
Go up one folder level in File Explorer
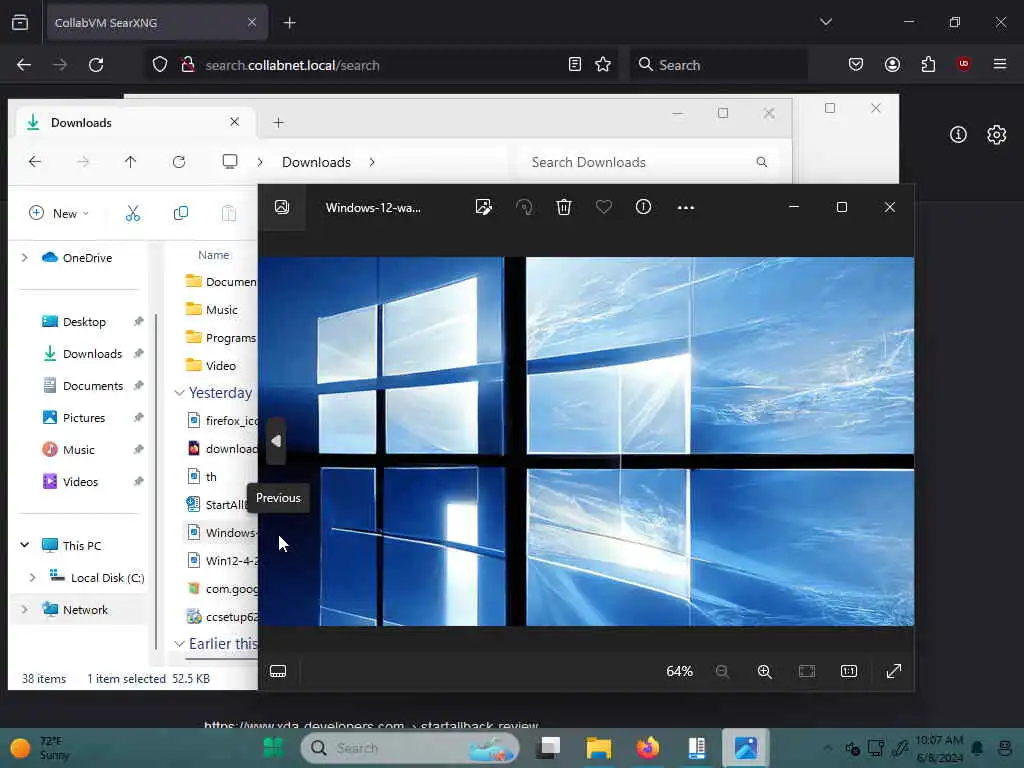pyautogui.click(x=131, y=162)
